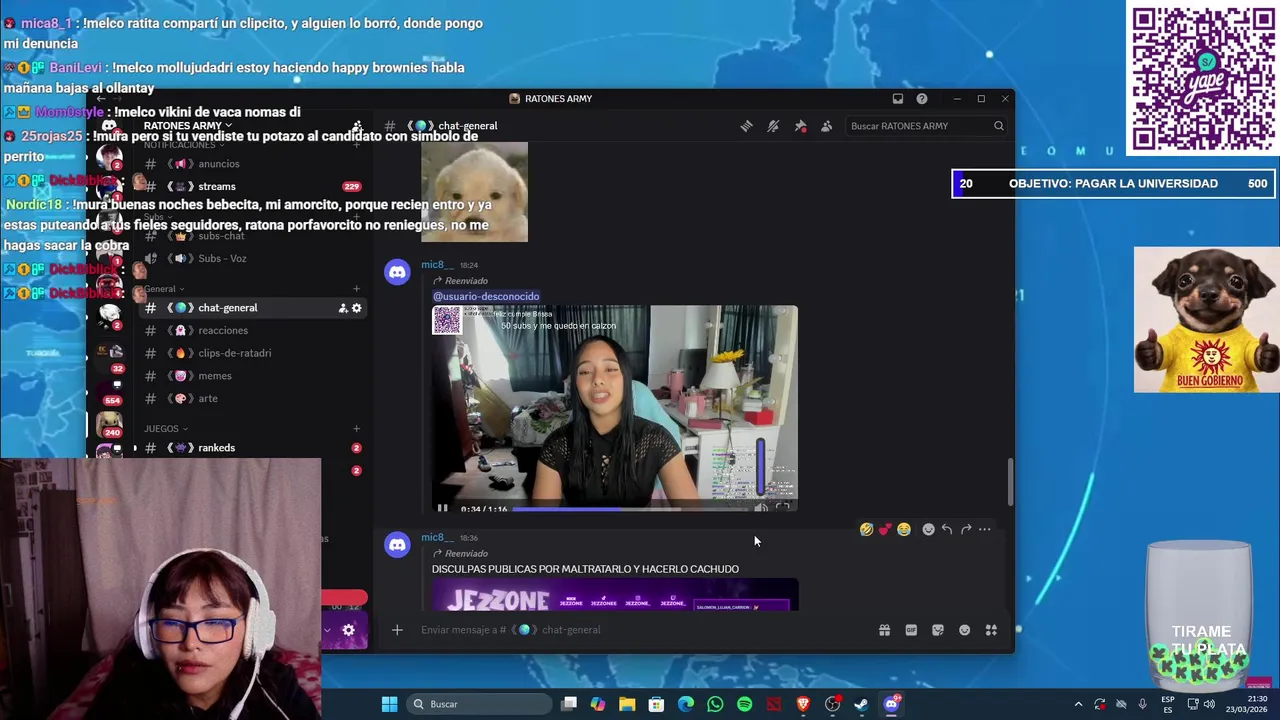Open the reacciones channel
The image size is (1280, 720).
254,331
